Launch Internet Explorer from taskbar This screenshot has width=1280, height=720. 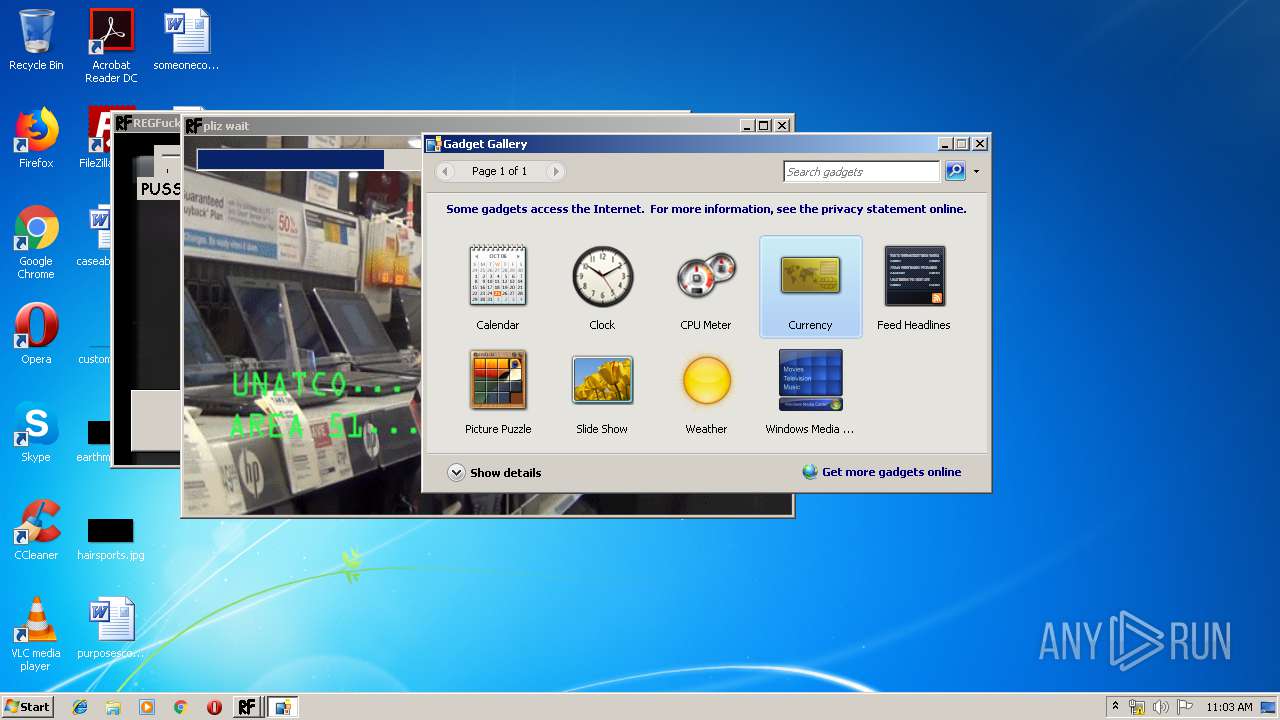pyautogui.click(x=80, y=707)
